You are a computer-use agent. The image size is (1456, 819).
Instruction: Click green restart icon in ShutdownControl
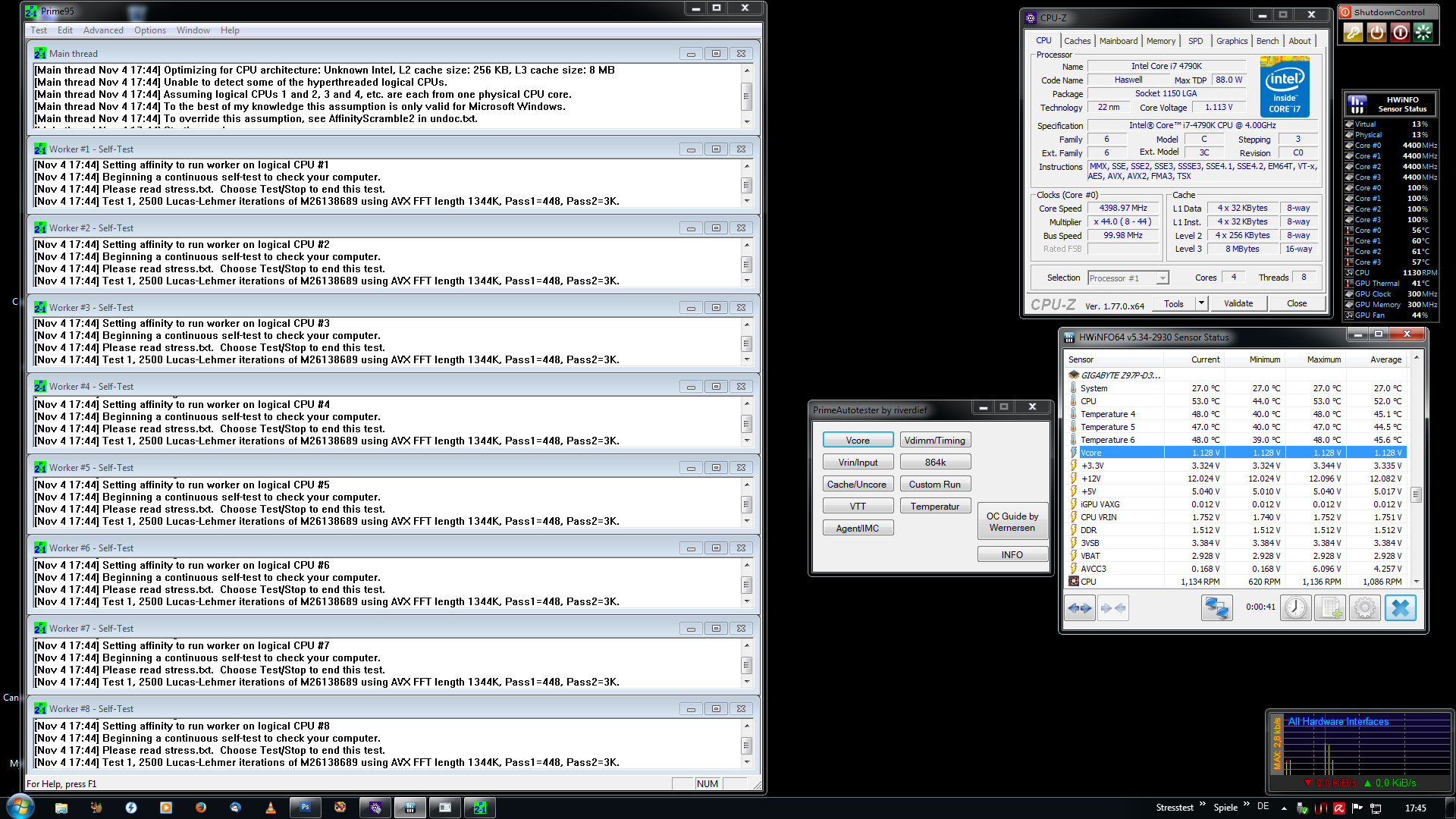[1423, 32]
